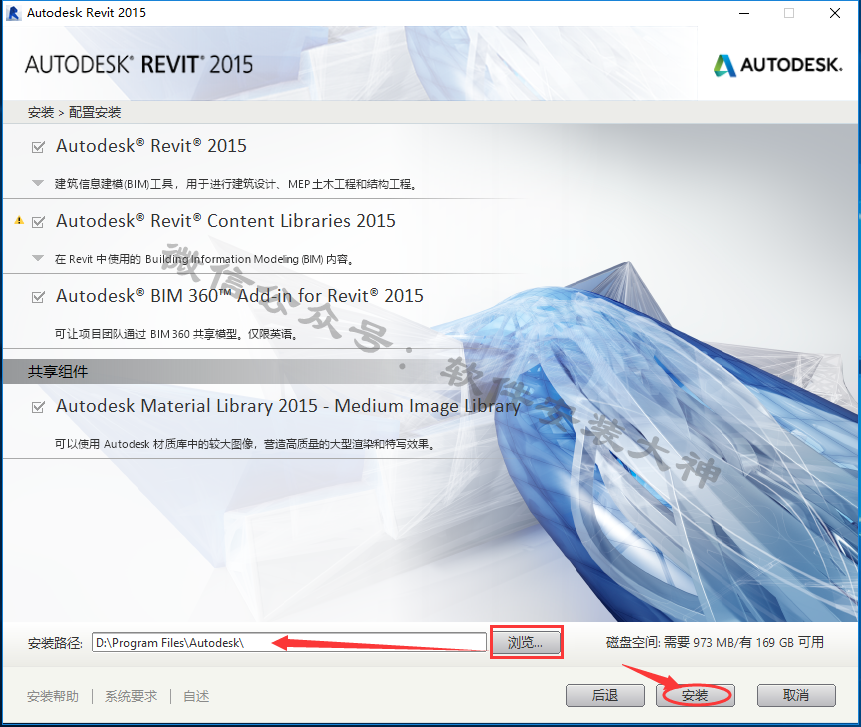Toggle Revit Content Libraries 2015 checkbox

coord(38,222)
